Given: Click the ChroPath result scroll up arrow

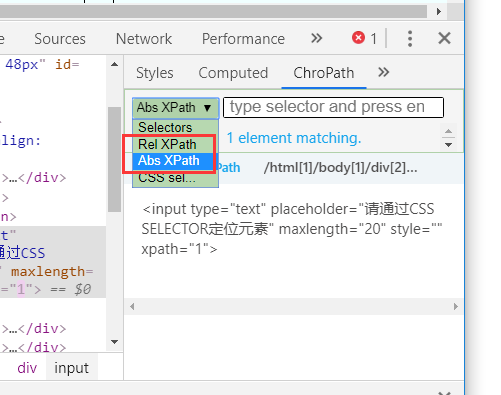Looking at the screenshot, I should [449, 131].
